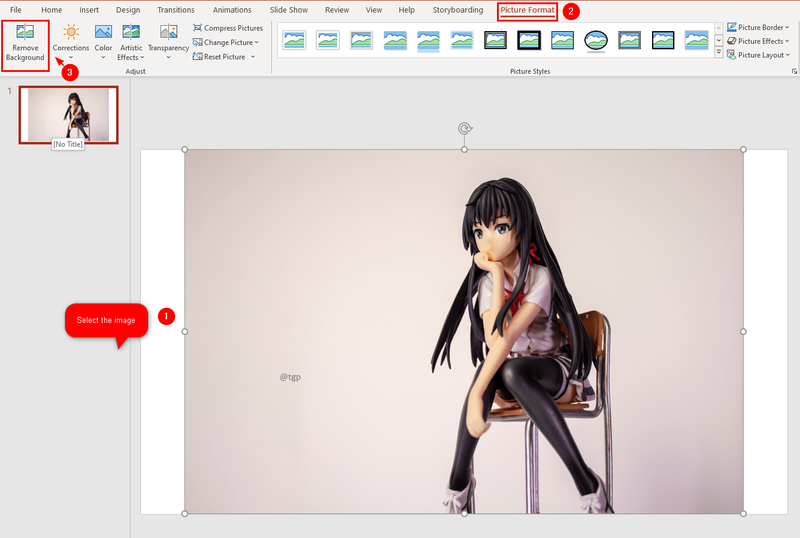Expand Change Picture dropdown arrow
This screenshot has width=800, height=538.
257,42
